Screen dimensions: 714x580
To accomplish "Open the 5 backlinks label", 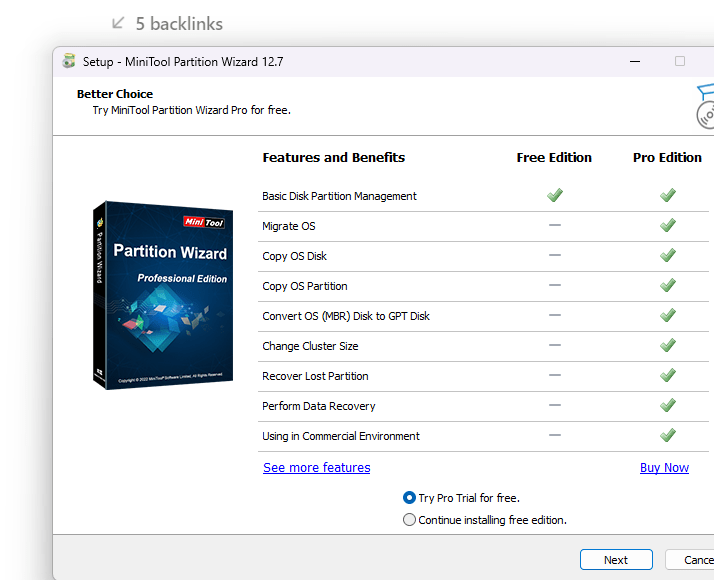I will pos(179,24).
